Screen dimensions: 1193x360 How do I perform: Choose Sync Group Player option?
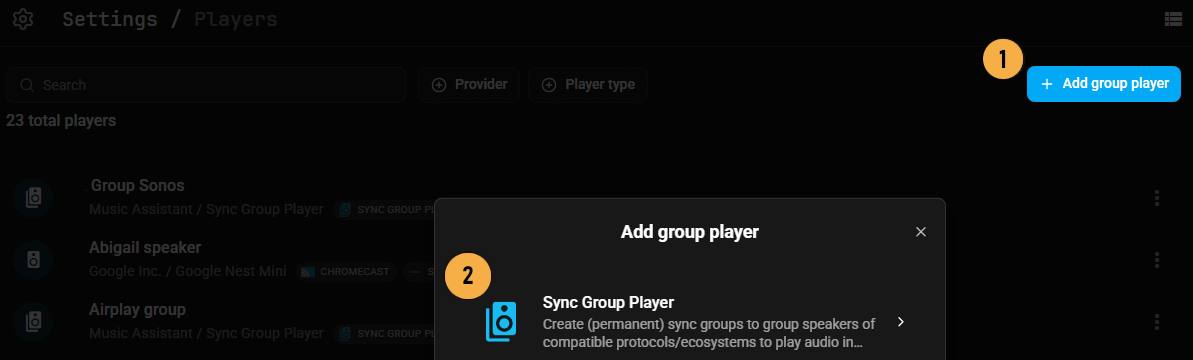click(690, 322)
